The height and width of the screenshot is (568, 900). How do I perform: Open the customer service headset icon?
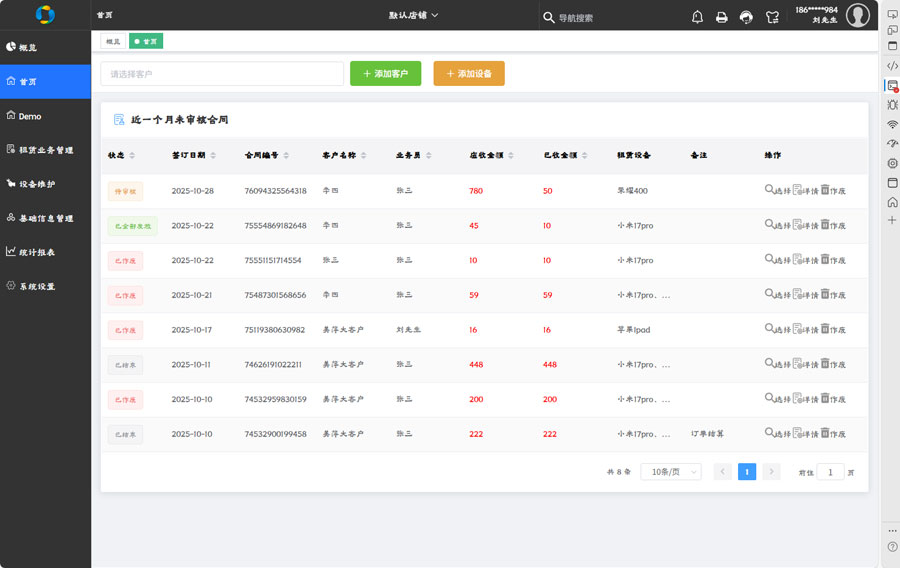[x=746, y=17]
